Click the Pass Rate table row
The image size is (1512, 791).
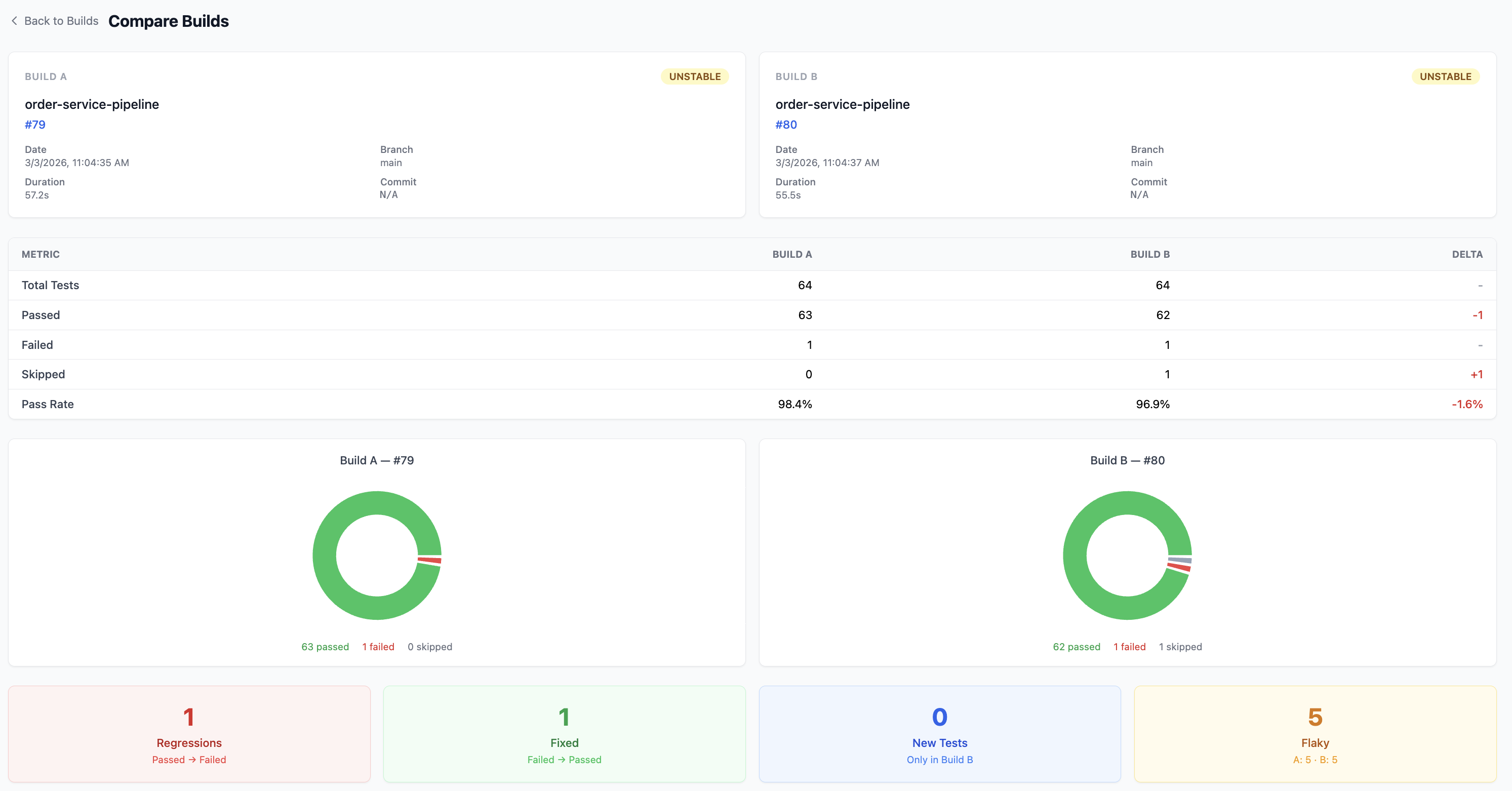(751, 404)
